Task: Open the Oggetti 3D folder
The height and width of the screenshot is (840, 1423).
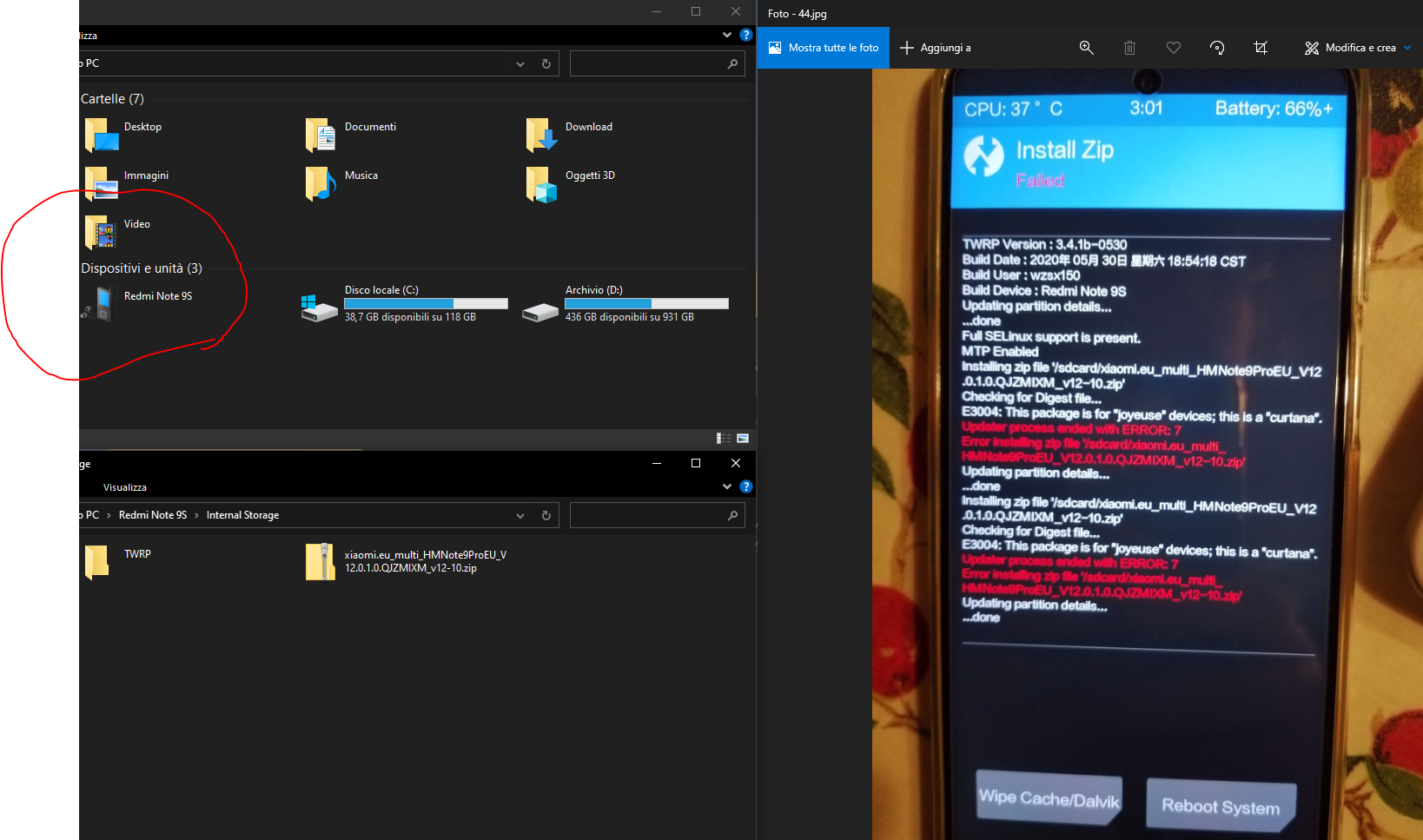Action: click(x=571, y=183)
